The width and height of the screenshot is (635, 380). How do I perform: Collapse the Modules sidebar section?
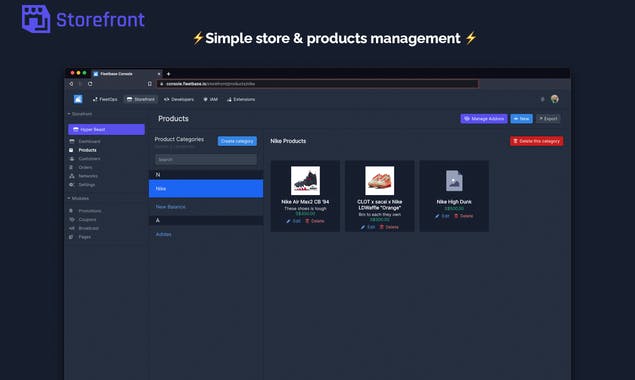(x=78, y=198)
